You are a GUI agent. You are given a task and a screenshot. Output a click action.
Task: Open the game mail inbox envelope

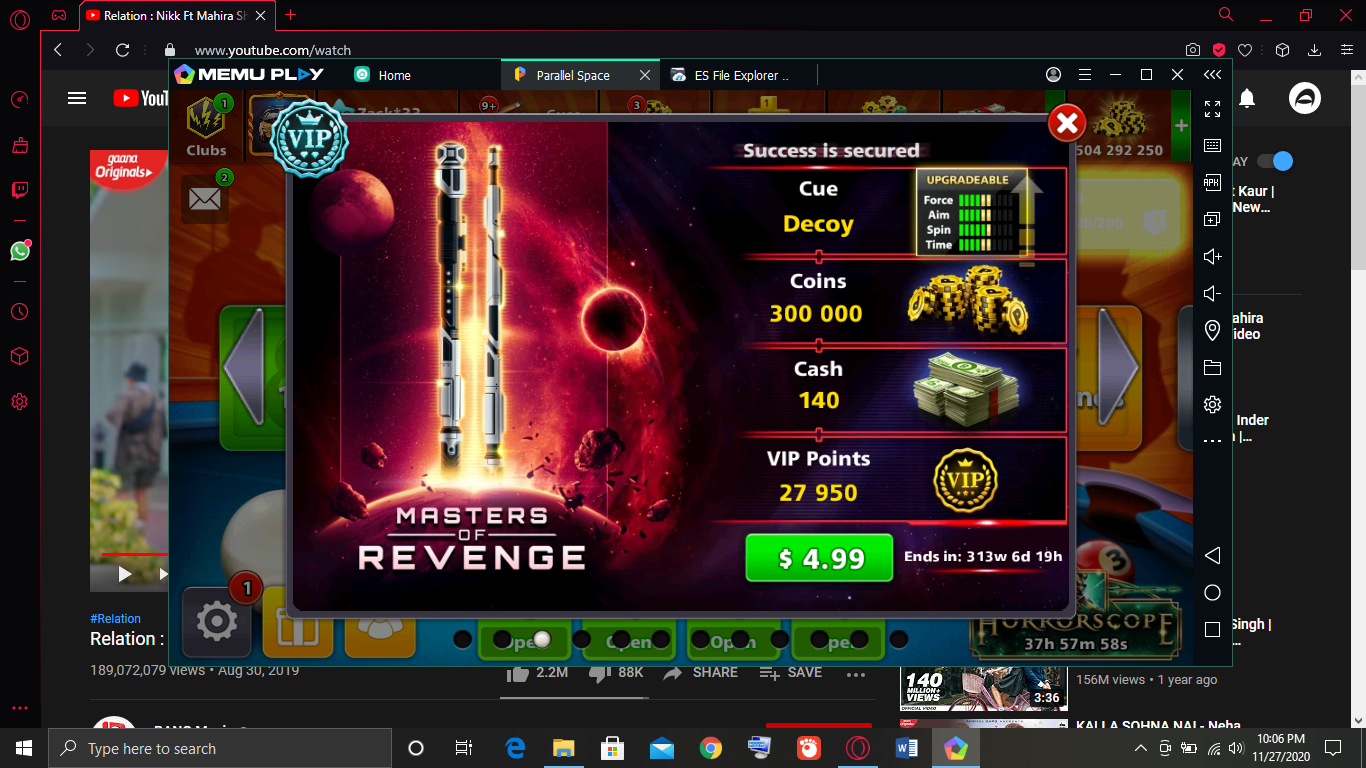point(204,198)
